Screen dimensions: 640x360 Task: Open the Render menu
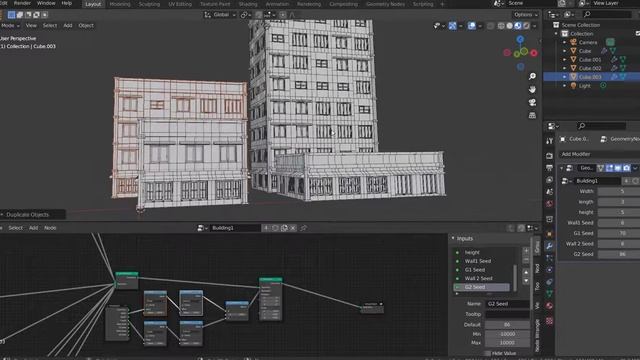[22, 3]
